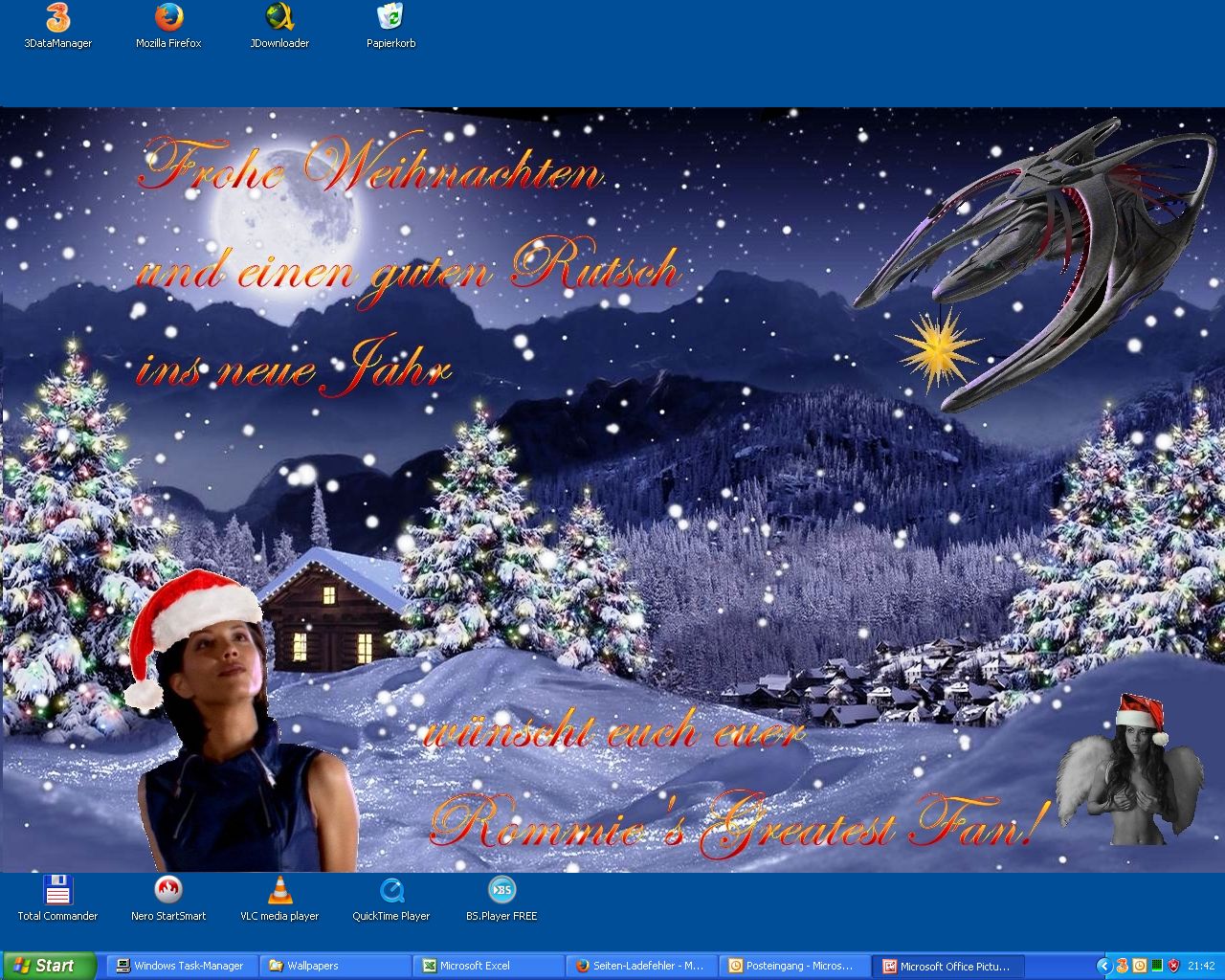Launch Mozilla Firefox from the desktop

tap(168, 19)
